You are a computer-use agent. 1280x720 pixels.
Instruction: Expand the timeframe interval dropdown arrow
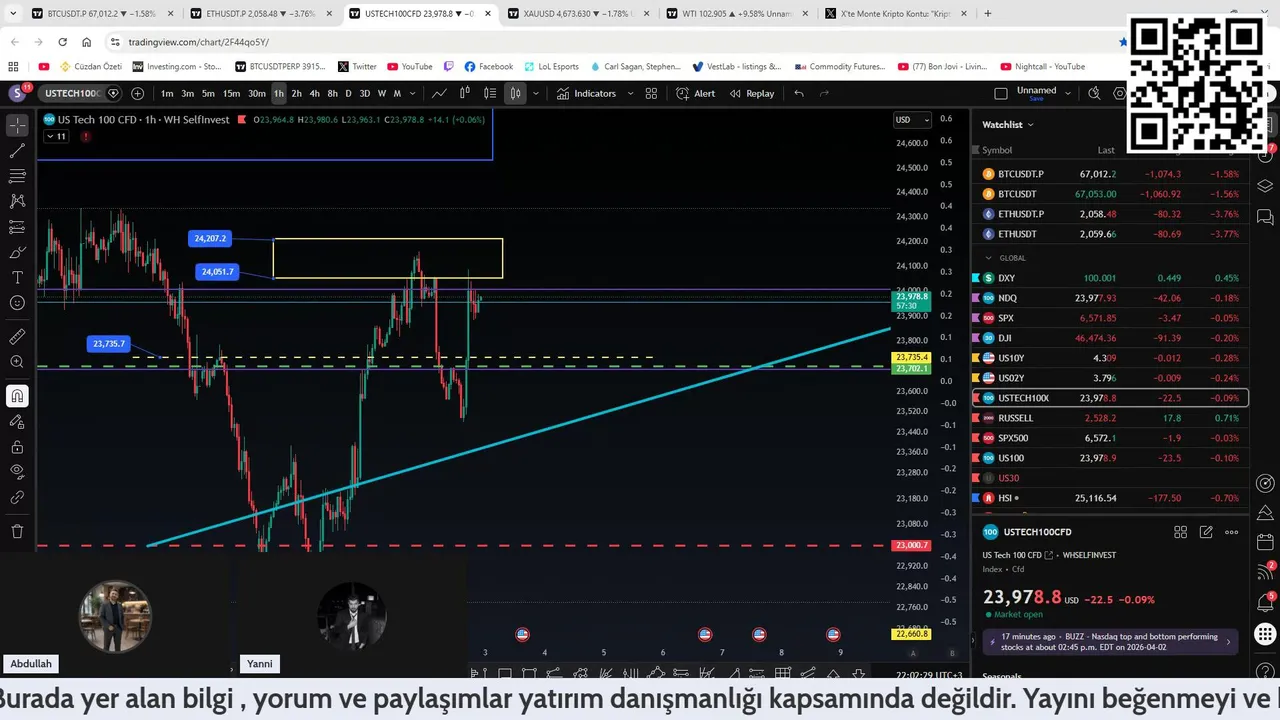(412, 93)
